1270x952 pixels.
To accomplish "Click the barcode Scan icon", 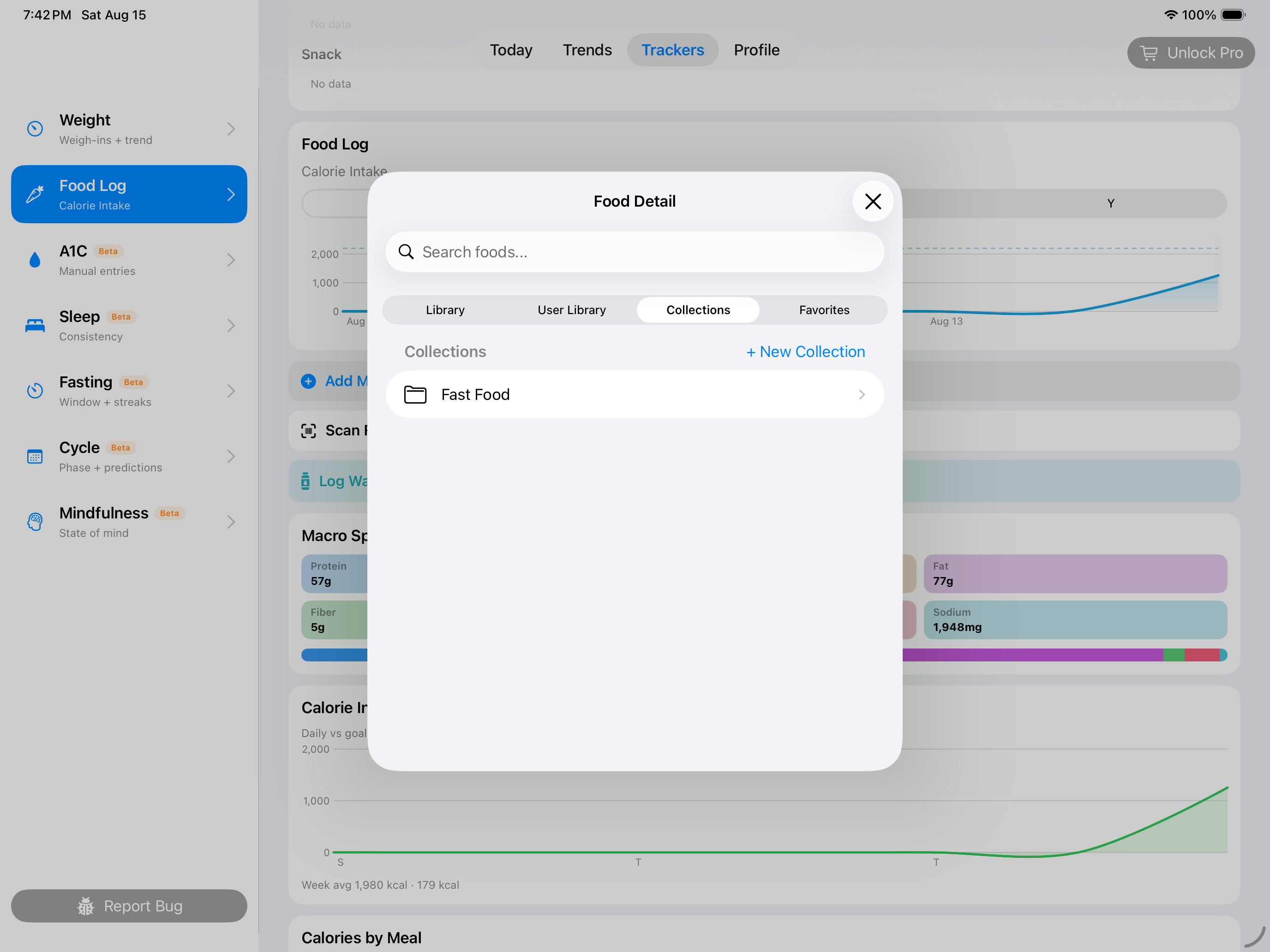I will pos(309,430).
